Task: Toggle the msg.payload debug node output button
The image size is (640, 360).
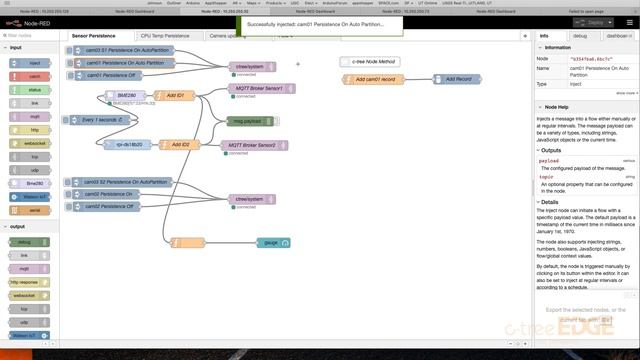Action: (x=277, y=121)
